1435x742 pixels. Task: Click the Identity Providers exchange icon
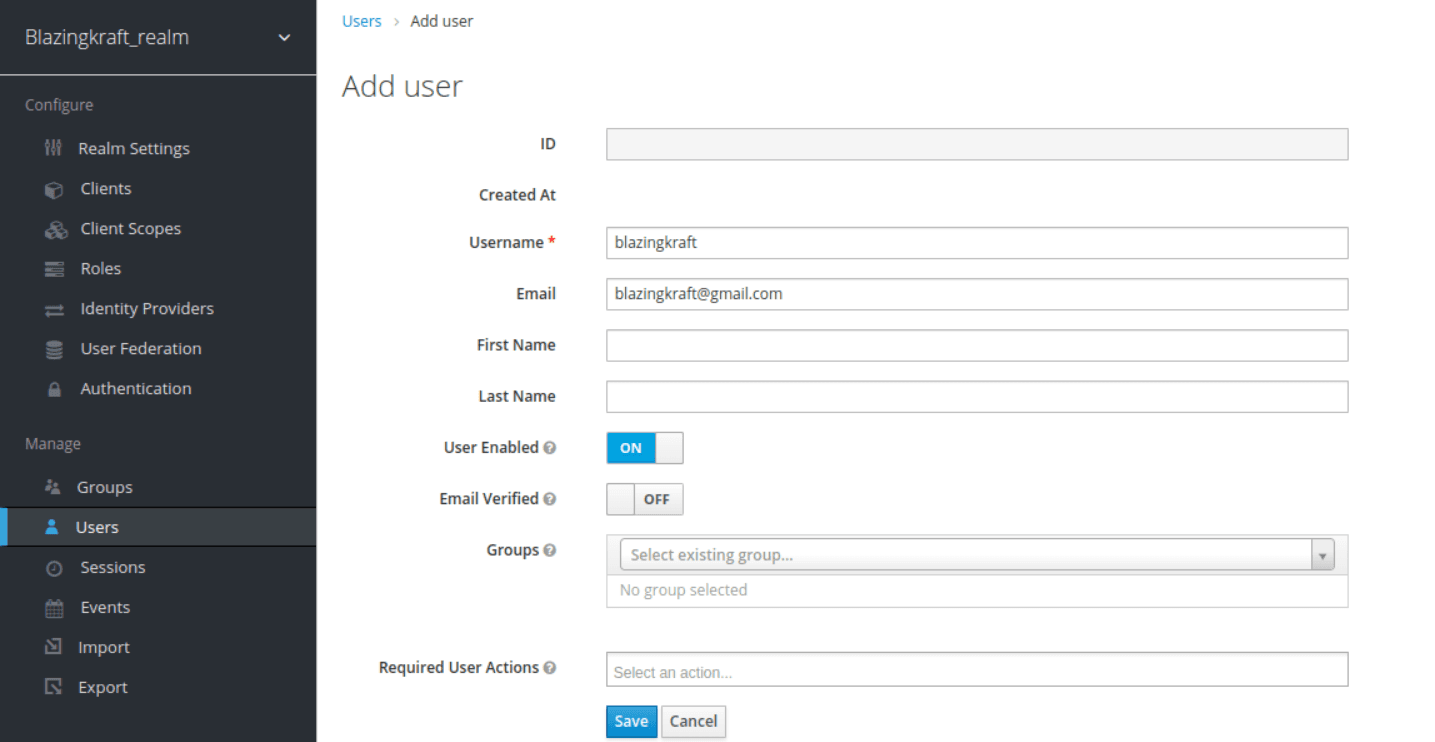[55, 309]
